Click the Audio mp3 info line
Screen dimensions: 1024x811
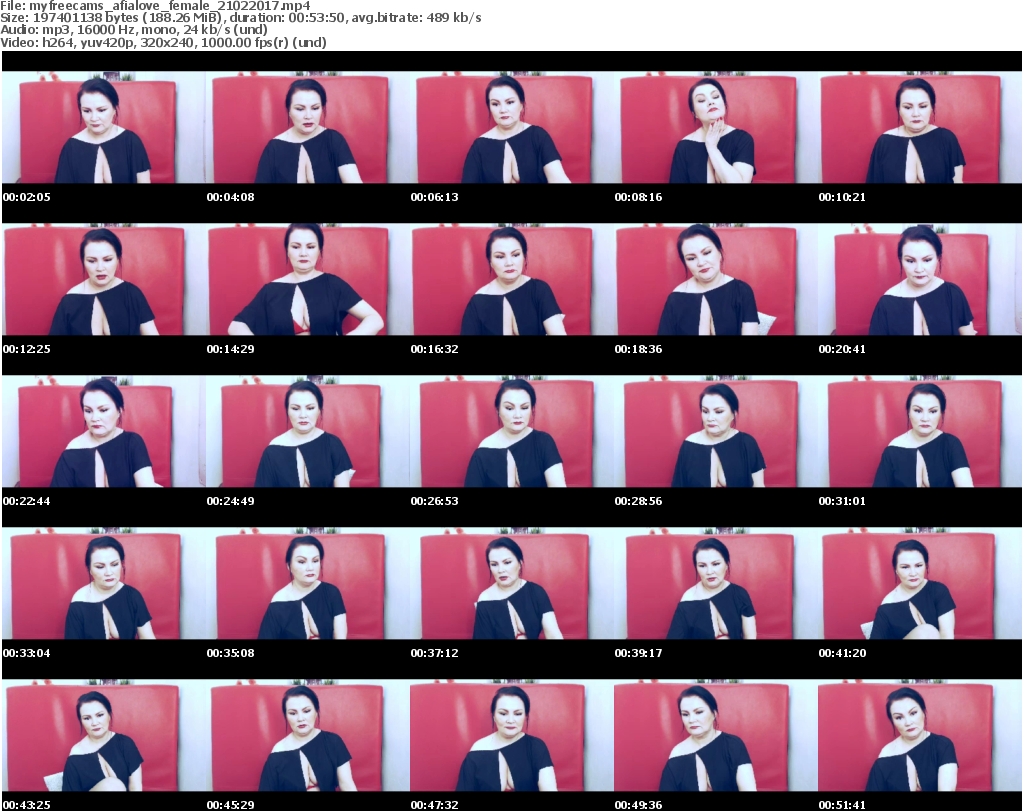[x=134, y=30]
